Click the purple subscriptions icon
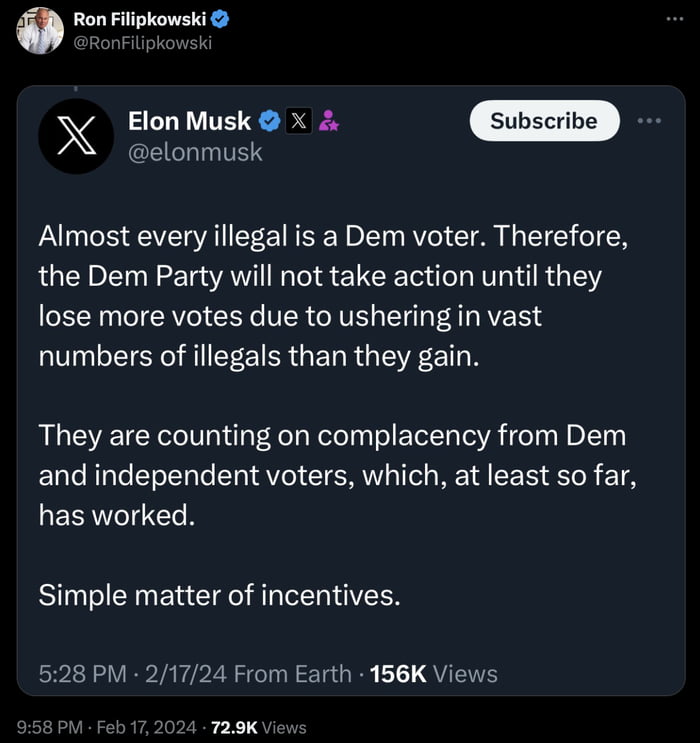Viewport: 700px width, 743px height. [x=328, y=122]
